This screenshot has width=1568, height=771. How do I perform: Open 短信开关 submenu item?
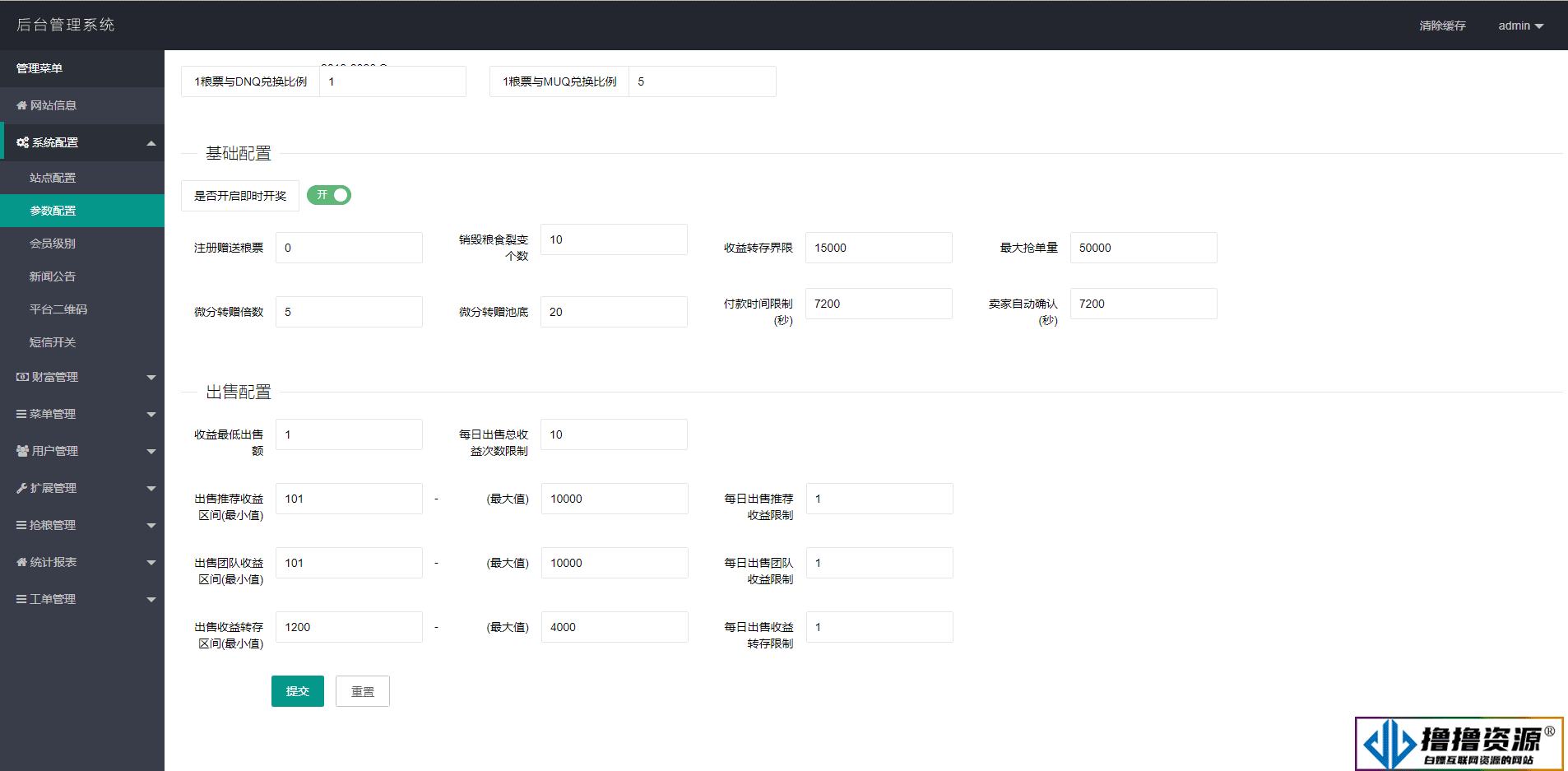tap(82, 342)
